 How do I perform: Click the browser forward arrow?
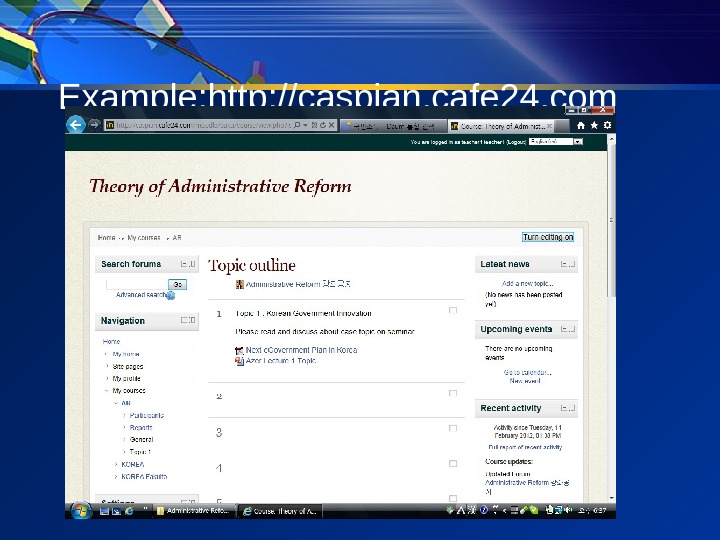click(94, 124)
